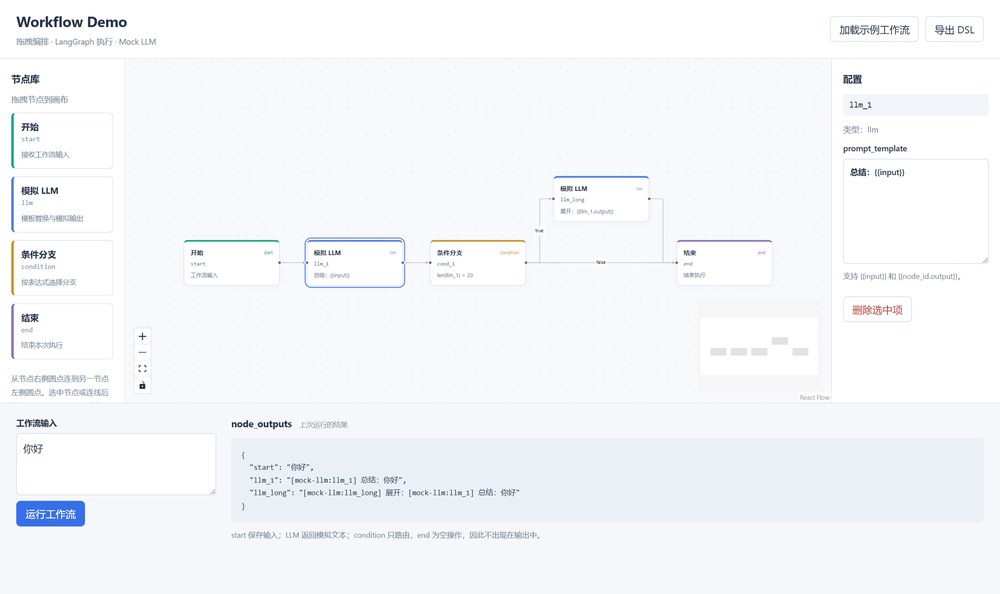Export the workflow with 导出 DSL
The height and width of the screenshot is (594, 1000).
click(x=954, y=29)
